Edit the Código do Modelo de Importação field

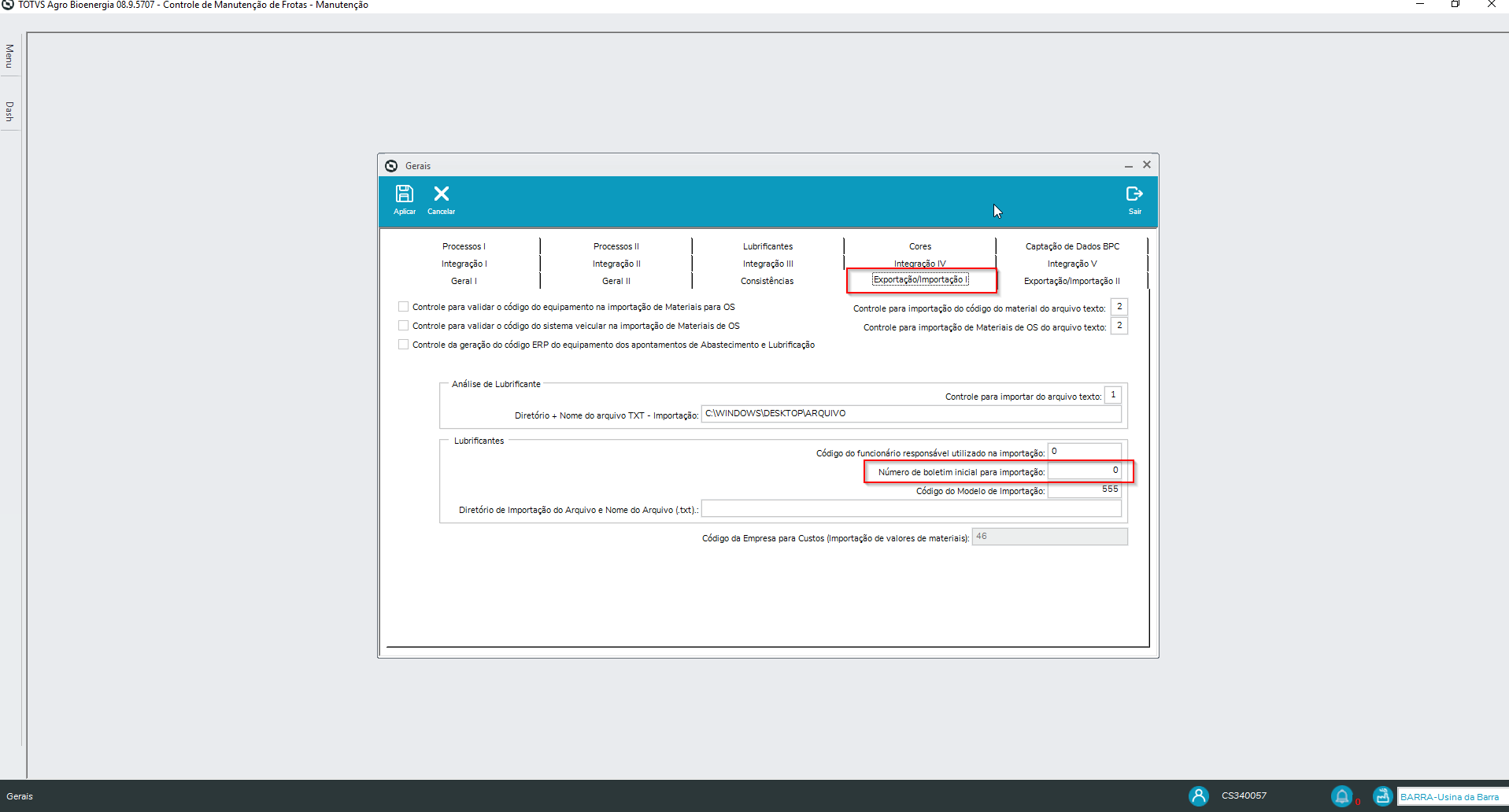click(1084, 489)
